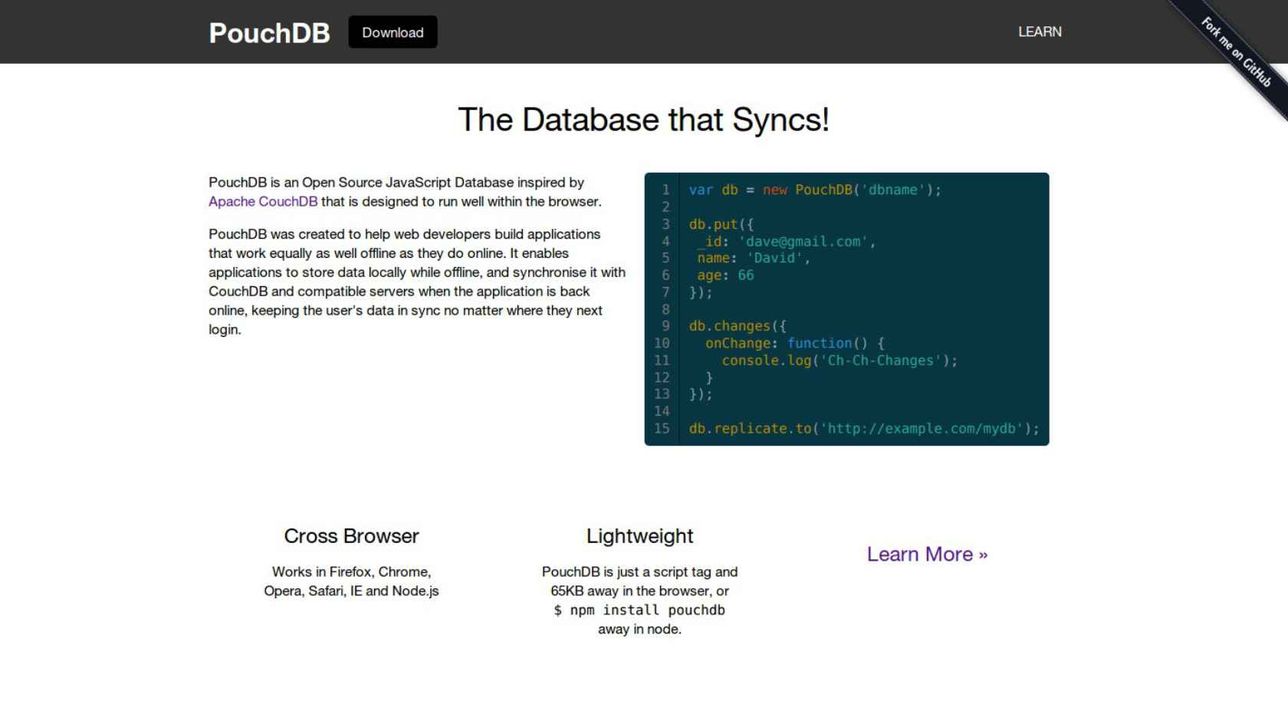
Task: Click code line age: 66
Action: click(x=726, y=275)
